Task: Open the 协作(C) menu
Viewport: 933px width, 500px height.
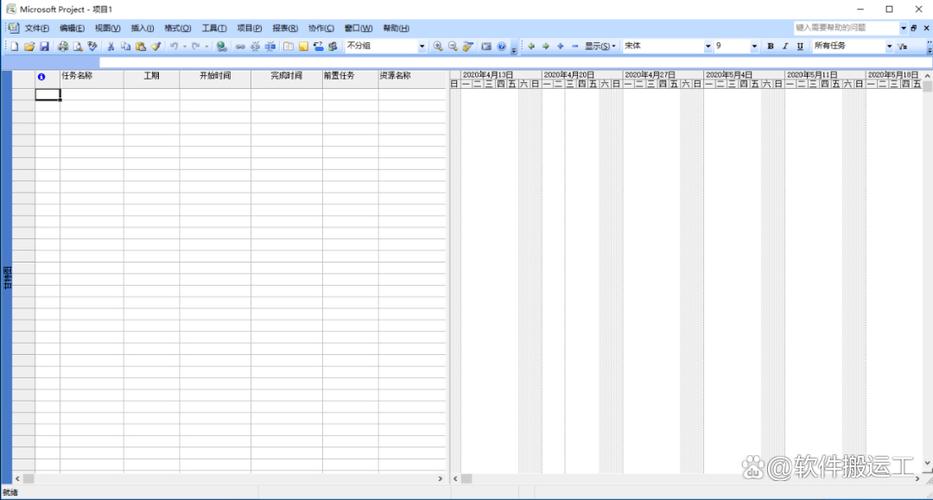Action: coord(321,28)
